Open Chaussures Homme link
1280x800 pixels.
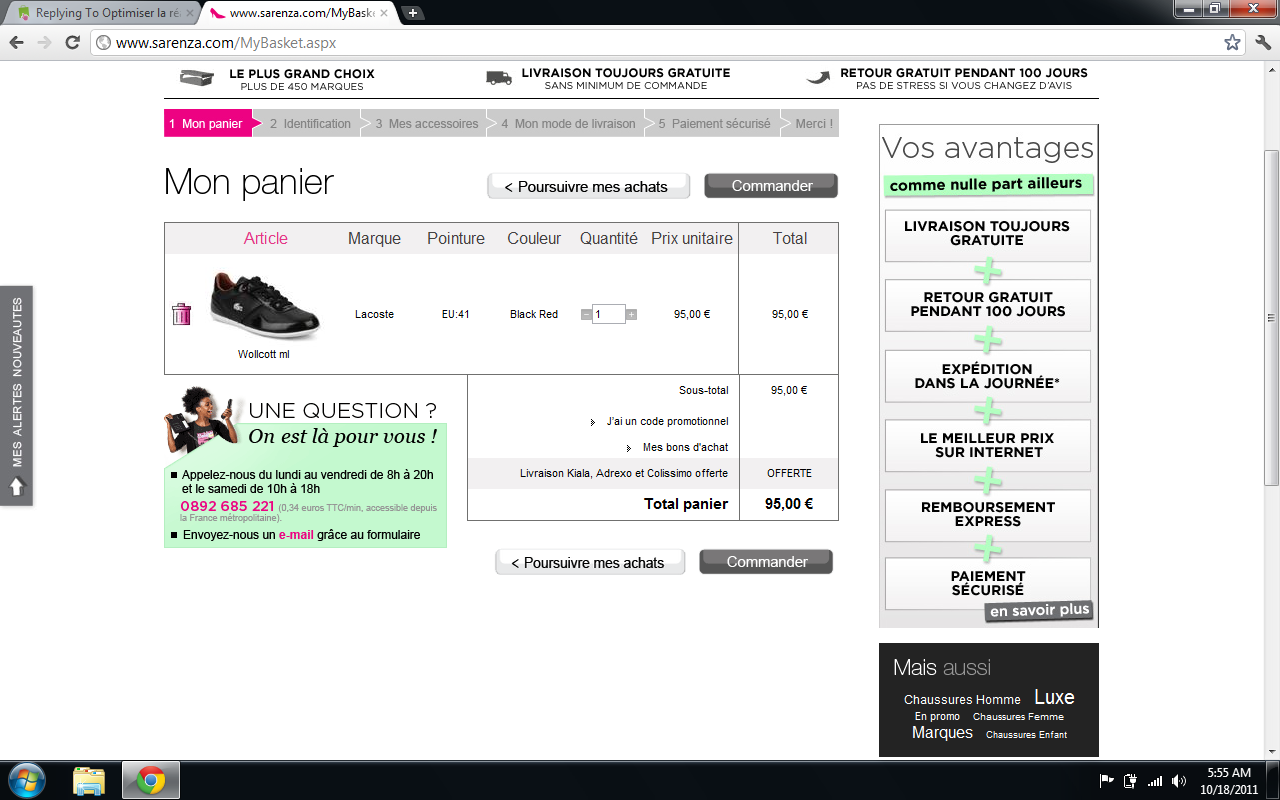pos(962,700)
